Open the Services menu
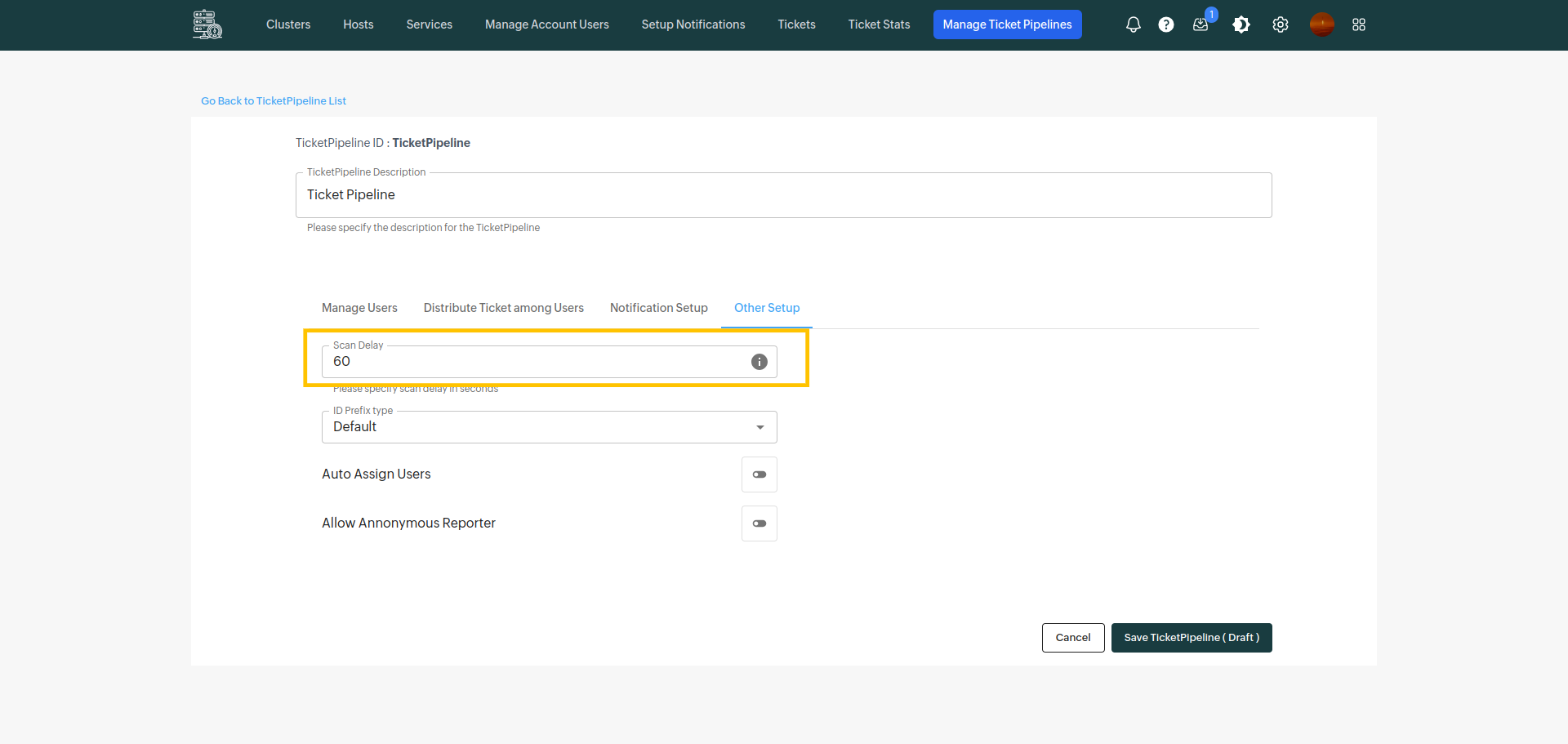Viewport: 1568px width, 744px height. [430, 25]
